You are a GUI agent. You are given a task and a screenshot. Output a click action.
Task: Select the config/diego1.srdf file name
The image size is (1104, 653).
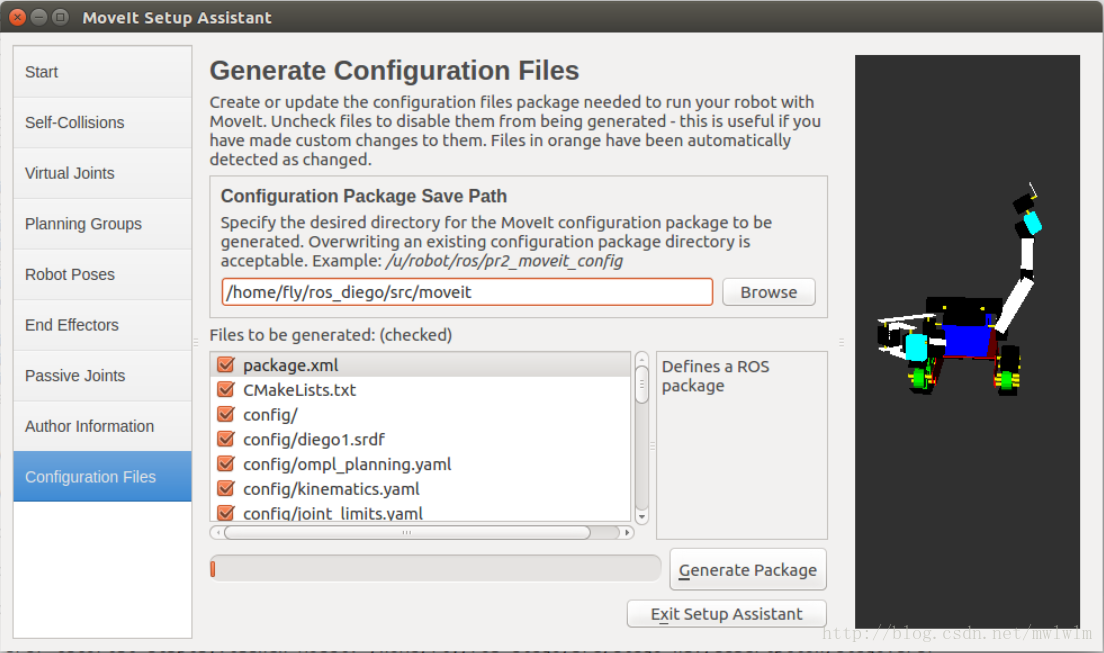pyautogui.click(x=314, y=440)
